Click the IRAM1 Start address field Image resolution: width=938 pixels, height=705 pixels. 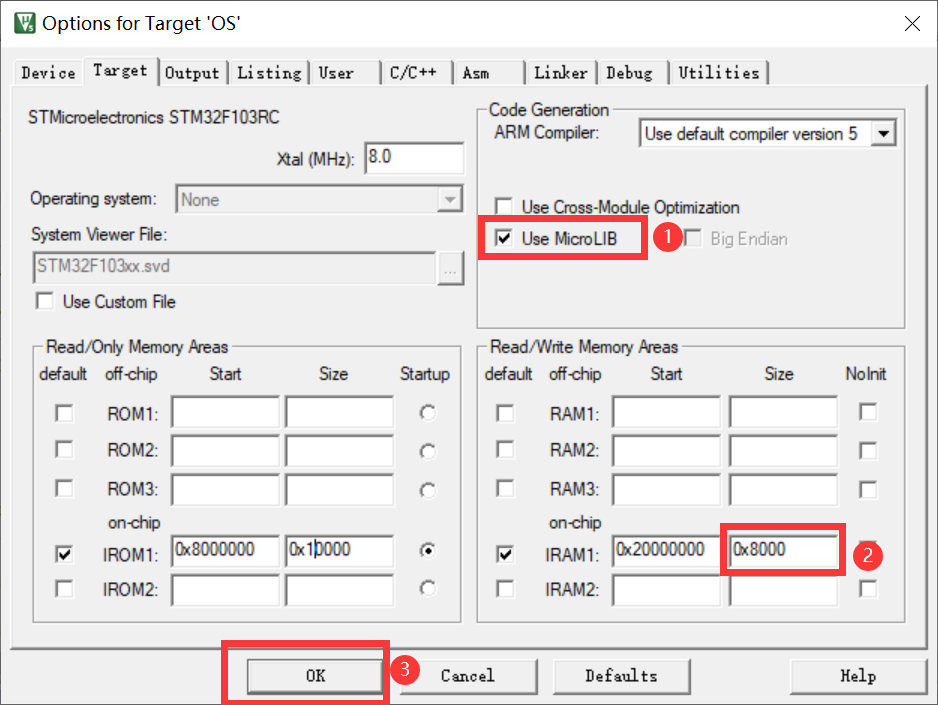[666, 551]
